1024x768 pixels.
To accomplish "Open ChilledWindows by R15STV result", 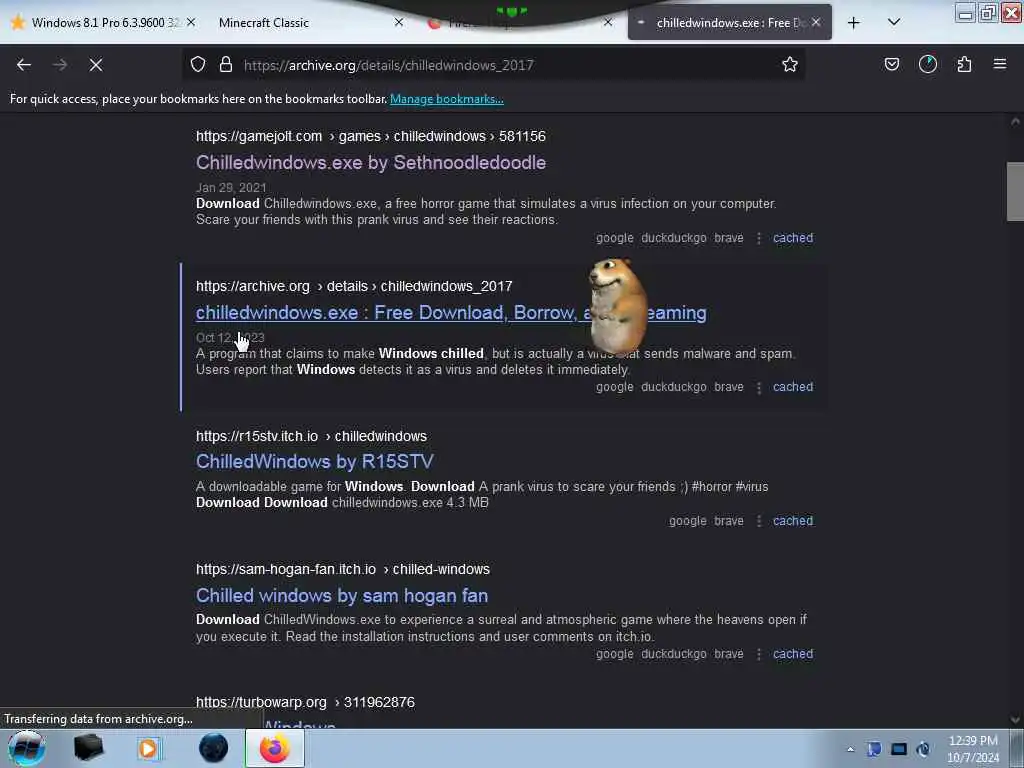I will [315, 462].
